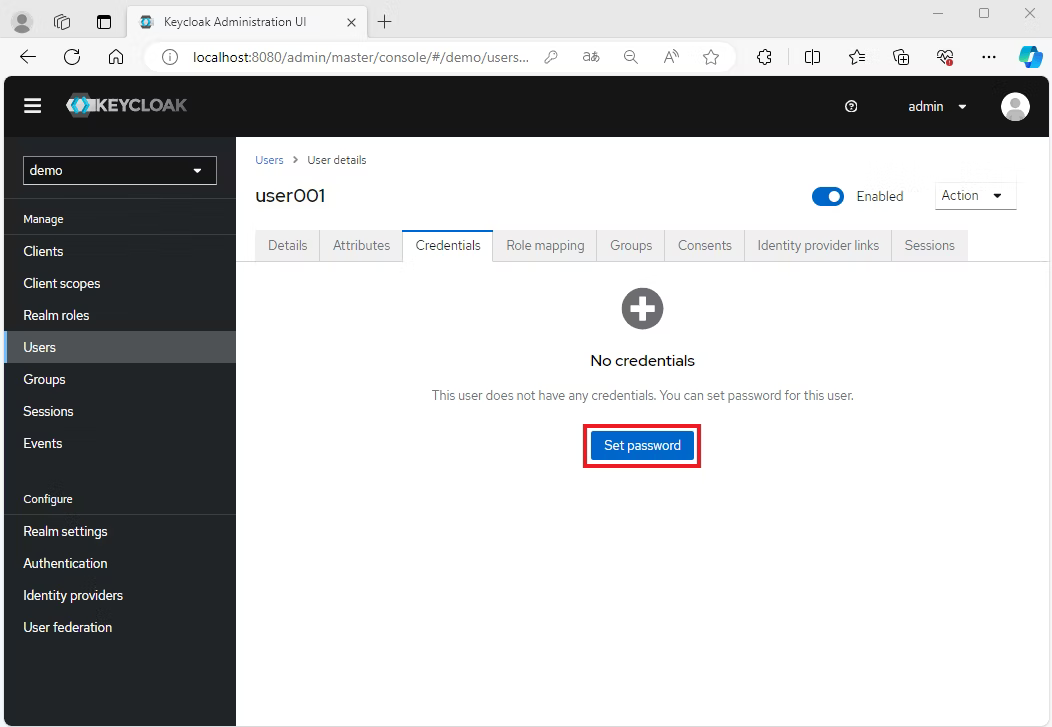Switch to the Details tab
Screen dimensions: 1052x727
(x=287, y=245)
